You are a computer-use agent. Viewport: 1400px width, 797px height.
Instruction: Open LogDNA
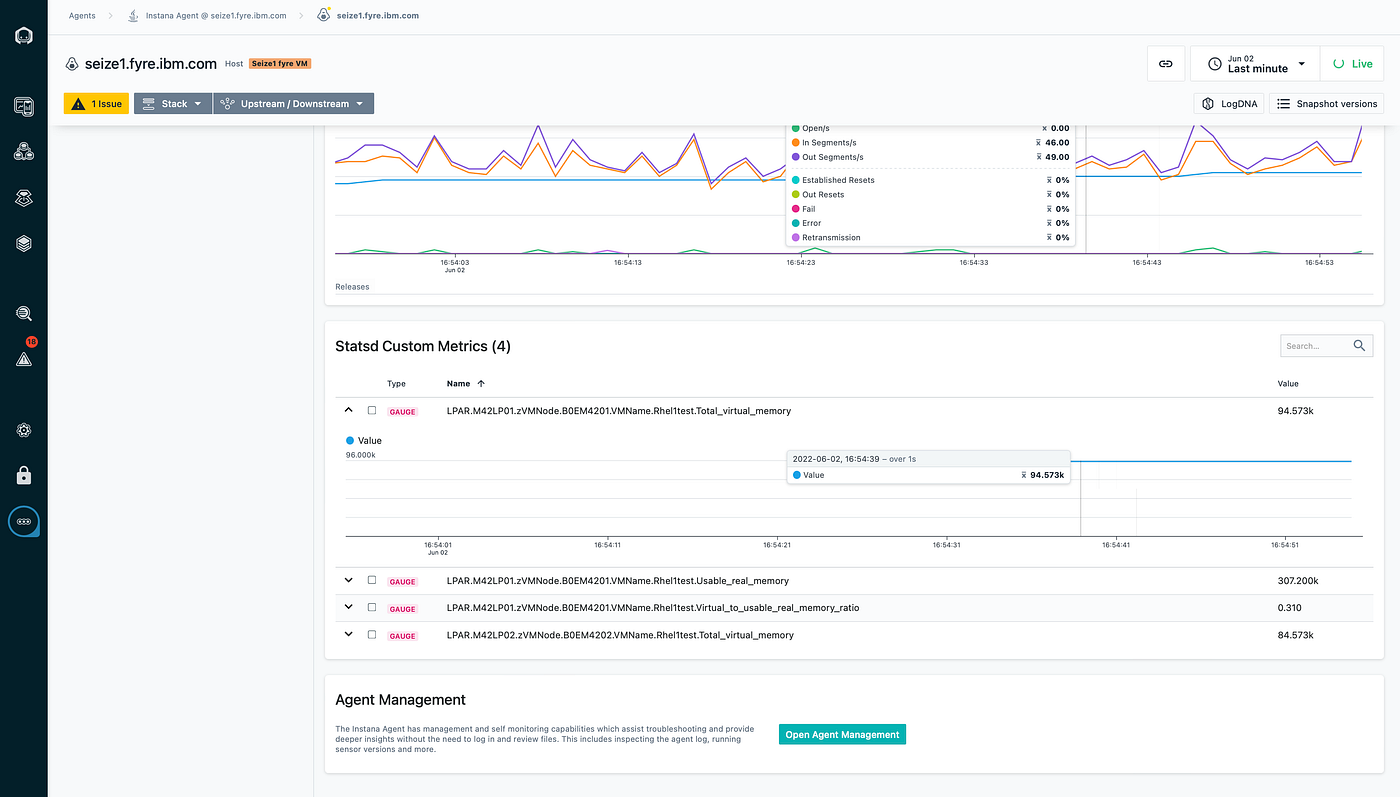pyautogui.click(x=1229, y=104)
